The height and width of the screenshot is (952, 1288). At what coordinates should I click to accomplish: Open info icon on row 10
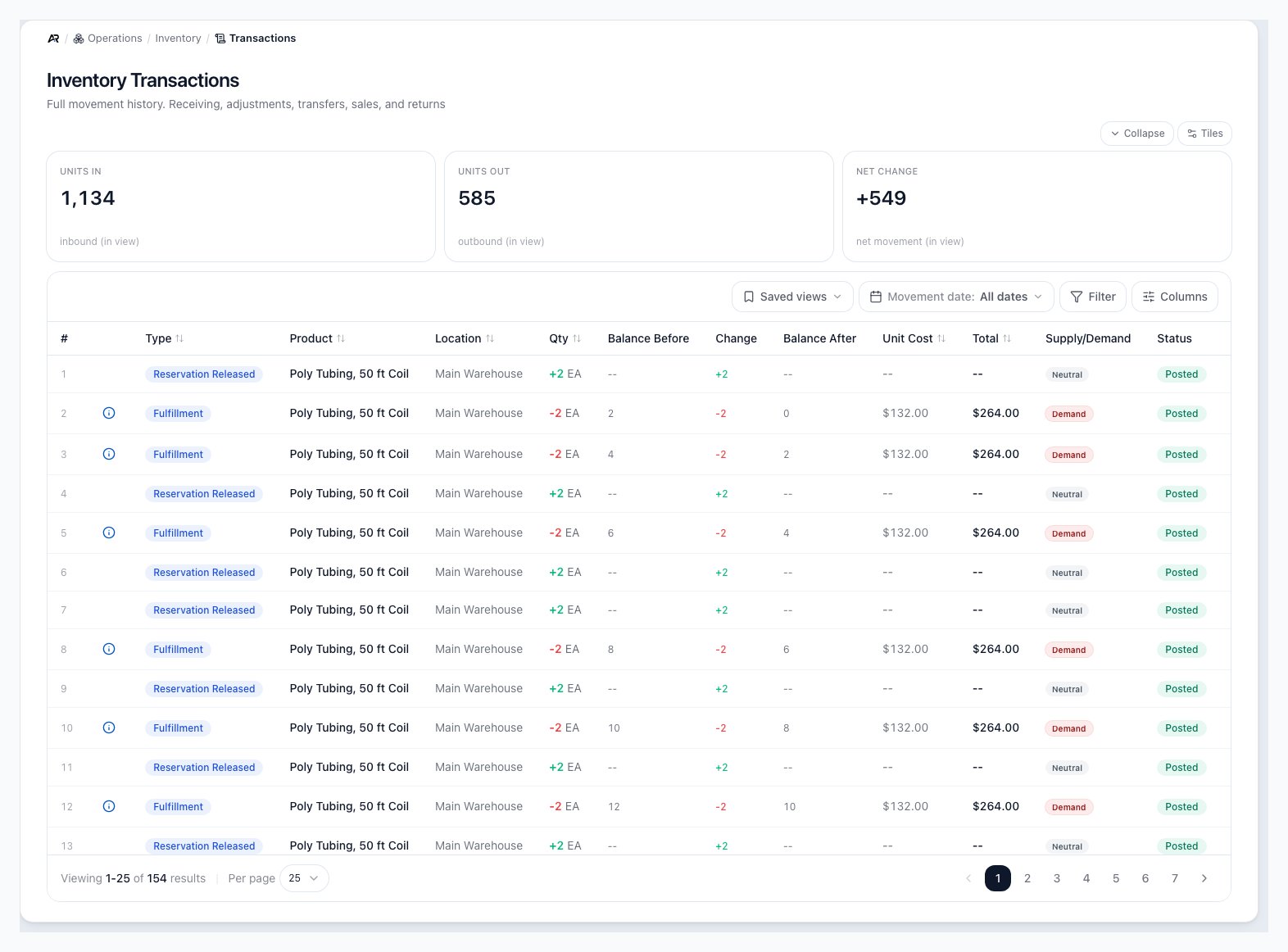(x=109, y=728)
